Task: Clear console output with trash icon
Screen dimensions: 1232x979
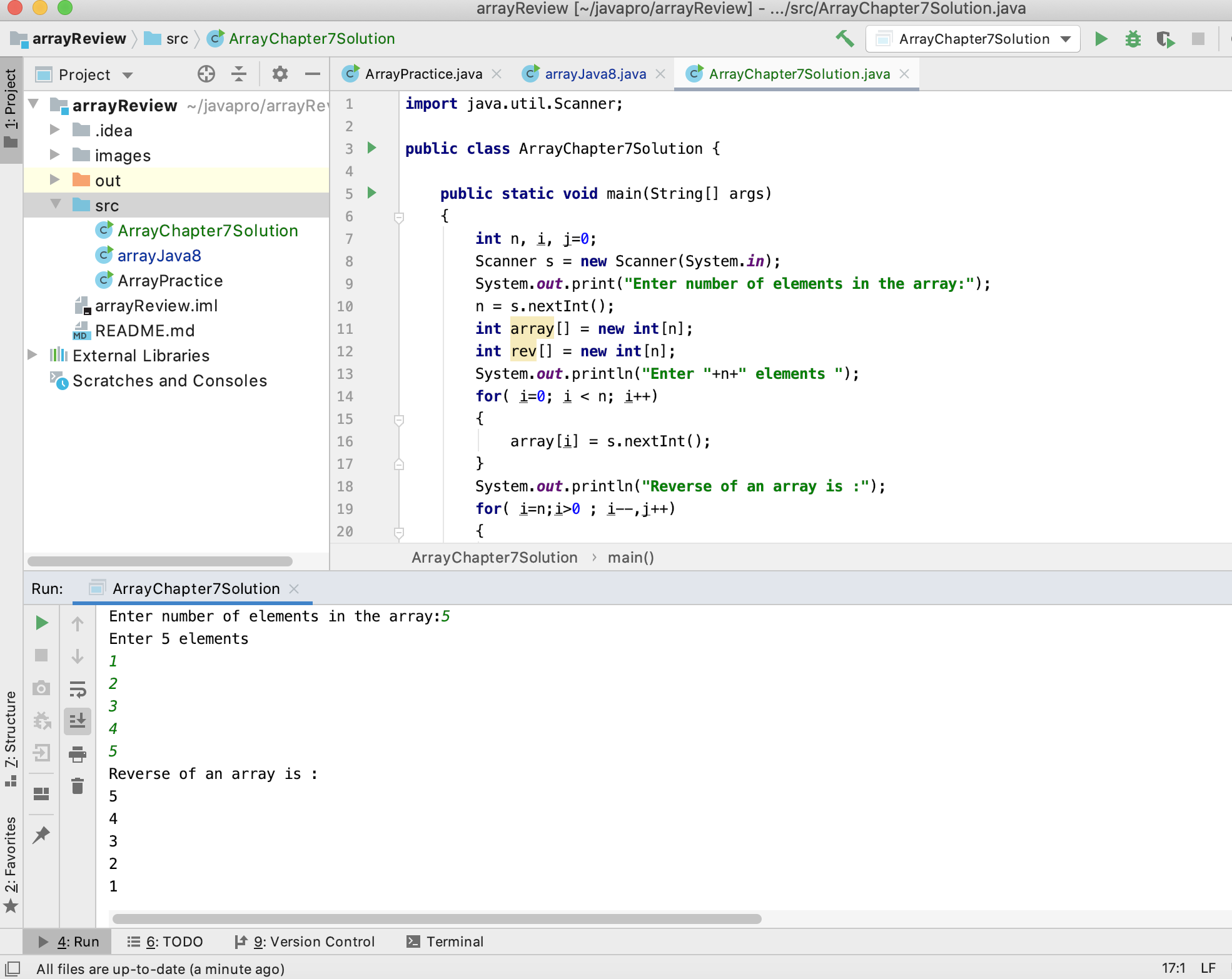Action: click(78, 786)
